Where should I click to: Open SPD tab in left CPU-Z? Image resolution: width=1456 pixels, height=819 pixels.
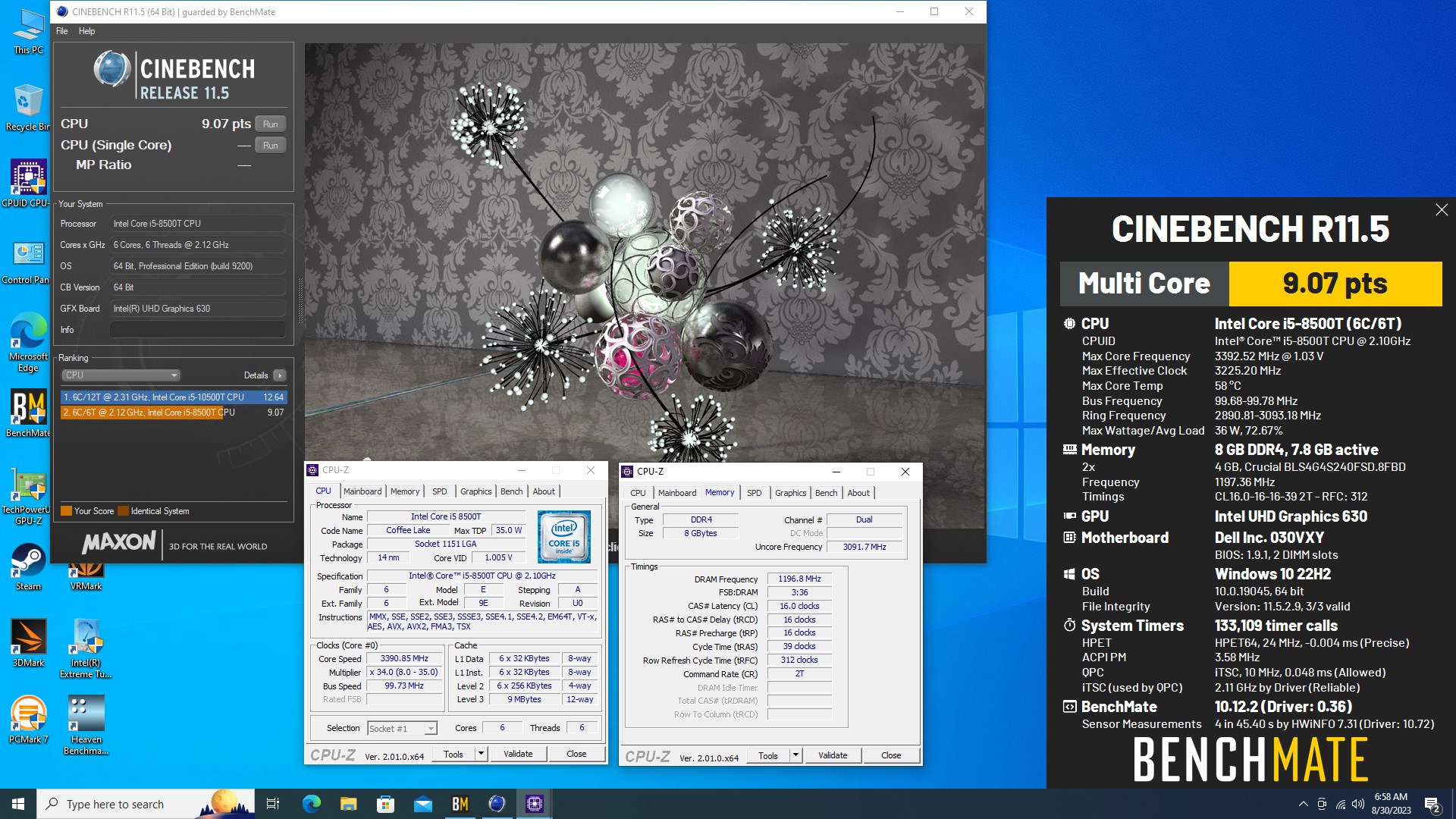tap(440, 491)
